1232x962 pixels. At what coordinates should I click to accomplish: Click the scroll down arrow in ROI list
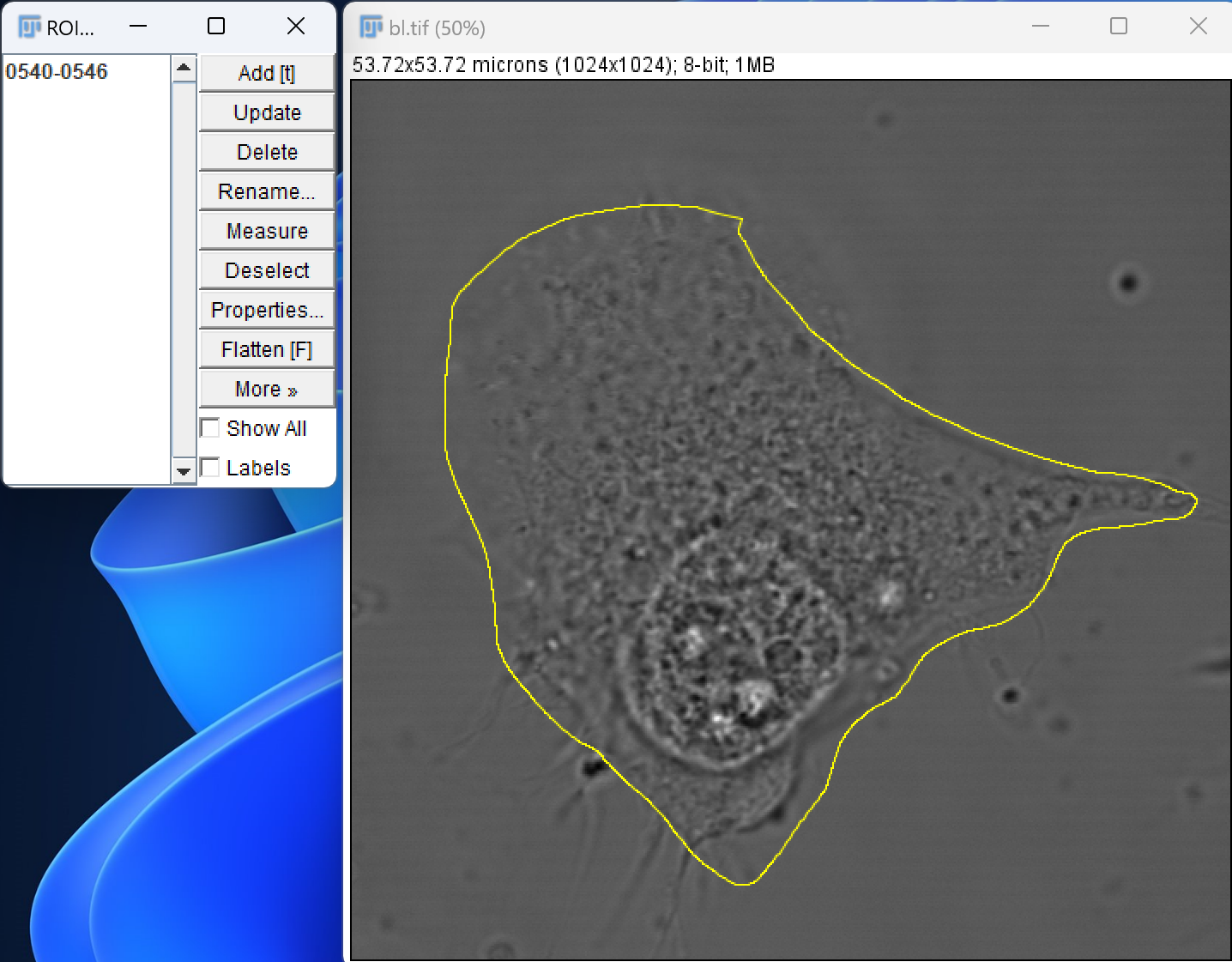click(x=184, y=470)
